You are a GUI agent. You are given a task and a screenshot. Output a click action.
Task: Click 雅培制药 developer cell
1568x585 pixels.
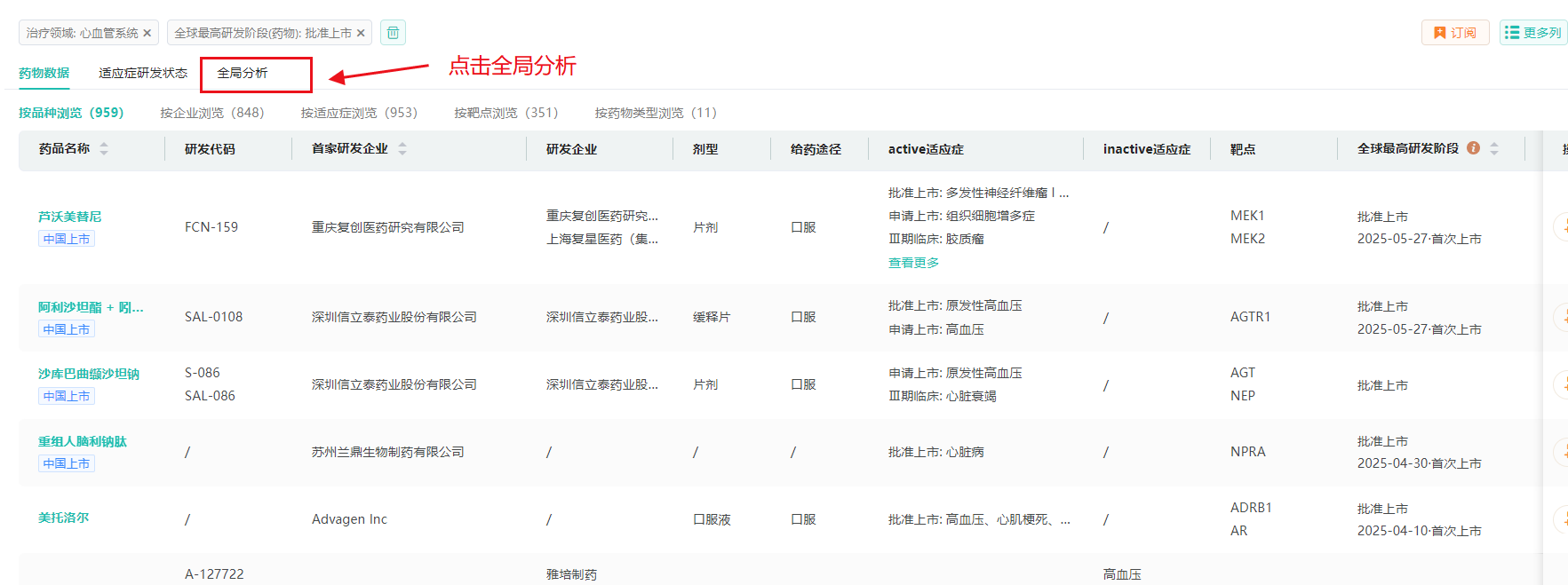(571, 574)
